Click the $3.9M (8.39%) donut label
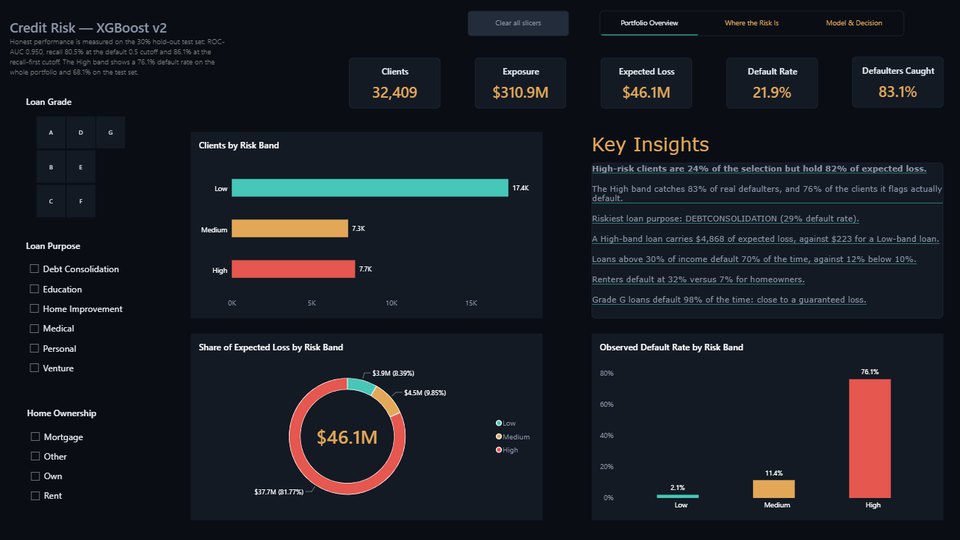Viewport: 960px width, 540px height. tap(393, 373)
